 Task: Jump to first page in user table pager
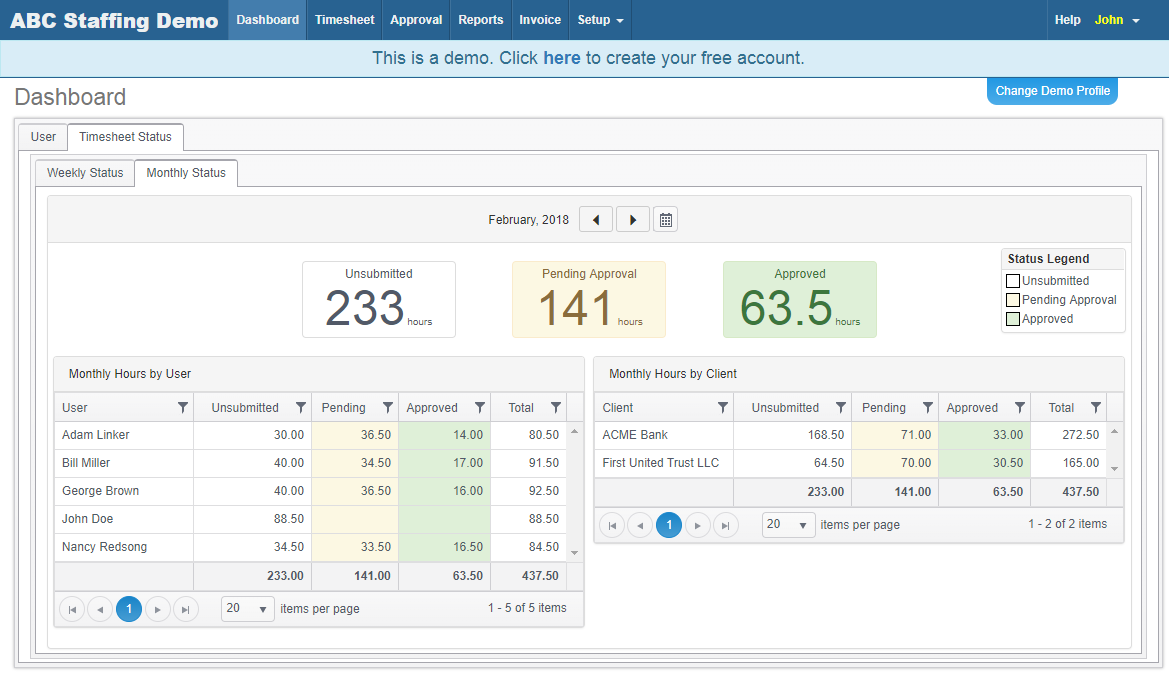(x=72, y=609)
